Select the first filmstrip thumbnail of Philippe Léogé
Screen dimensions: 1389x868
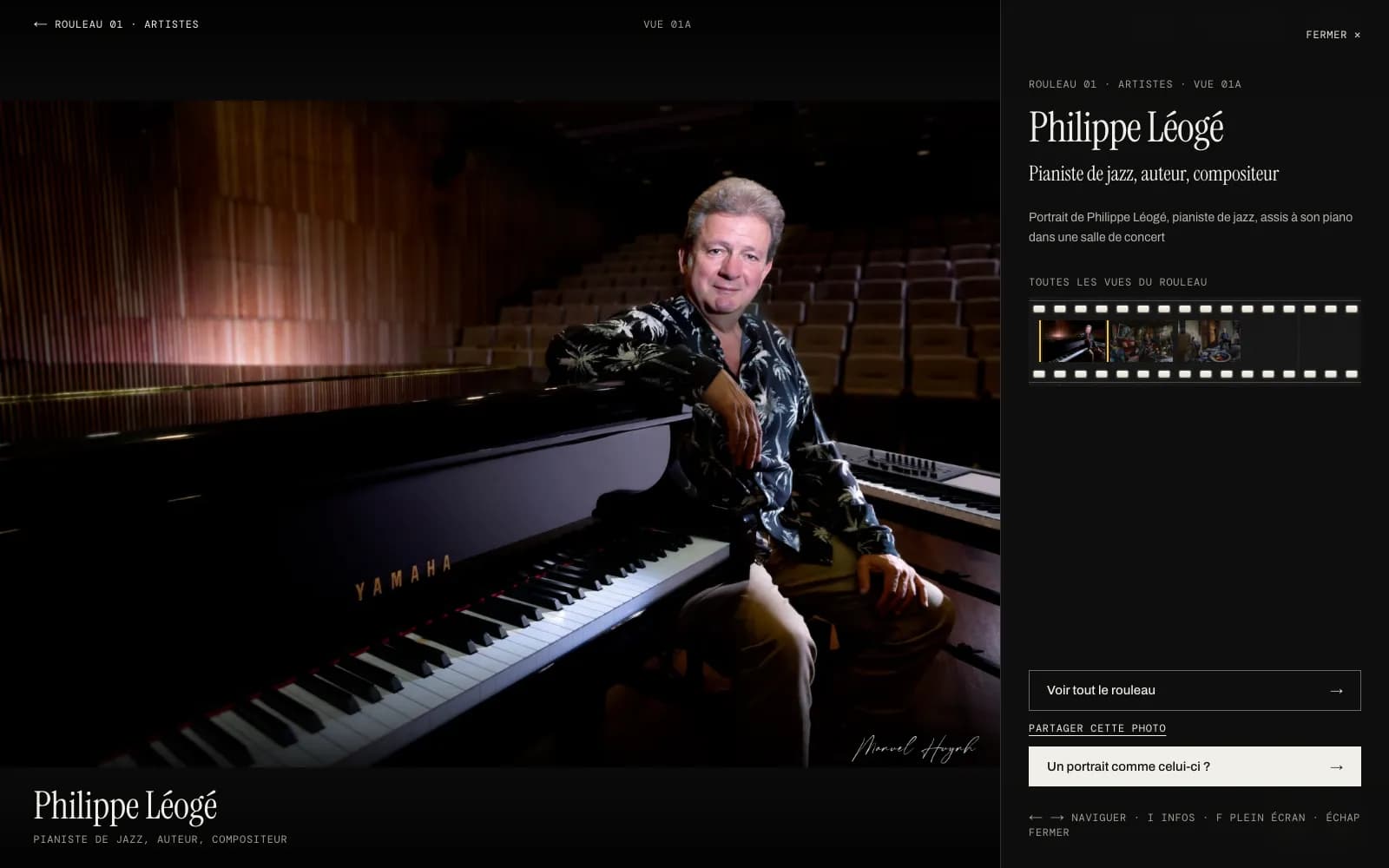(1074, 341)
